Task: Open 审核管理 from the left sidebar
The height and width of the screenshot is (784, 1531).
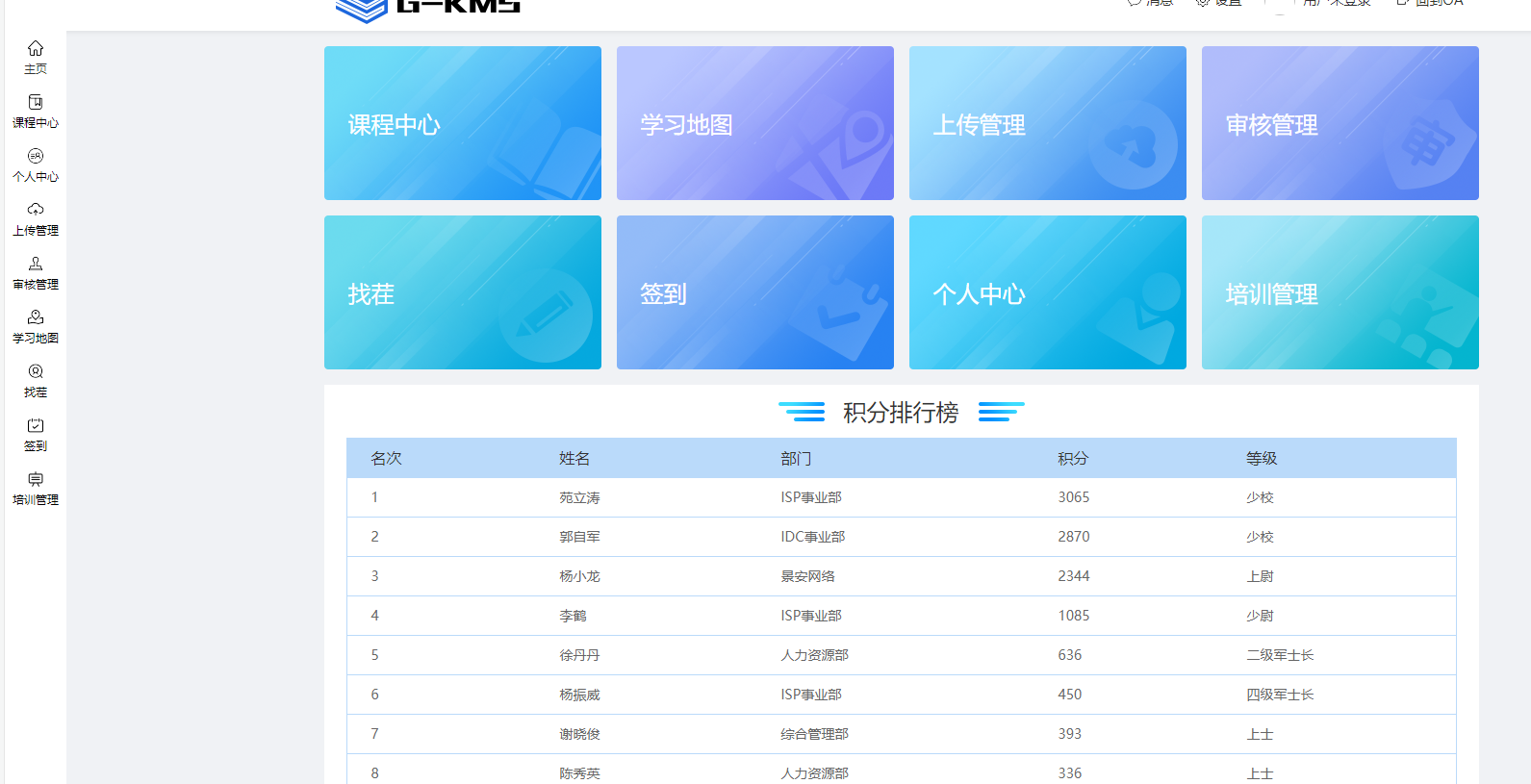Action: click(36, 272)
